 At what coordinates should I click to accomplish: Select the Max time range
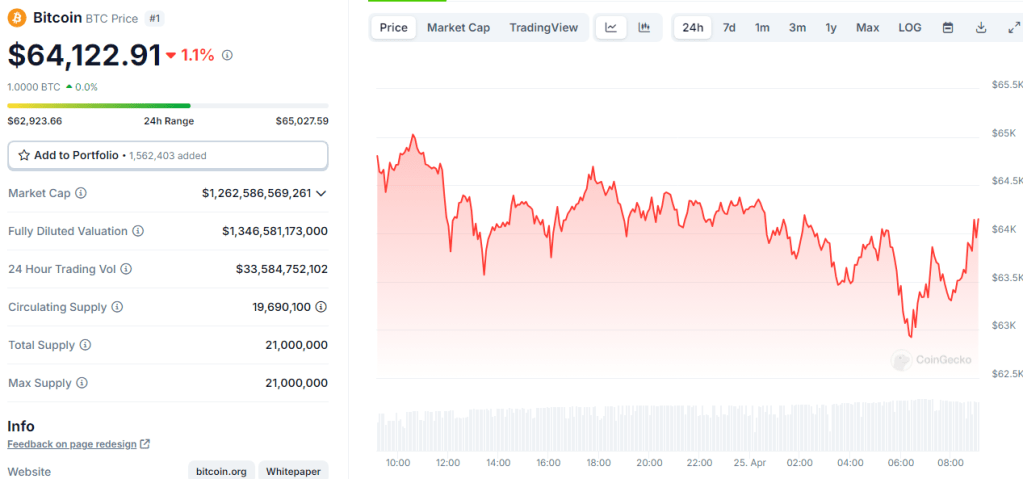[x=867, y=27]
